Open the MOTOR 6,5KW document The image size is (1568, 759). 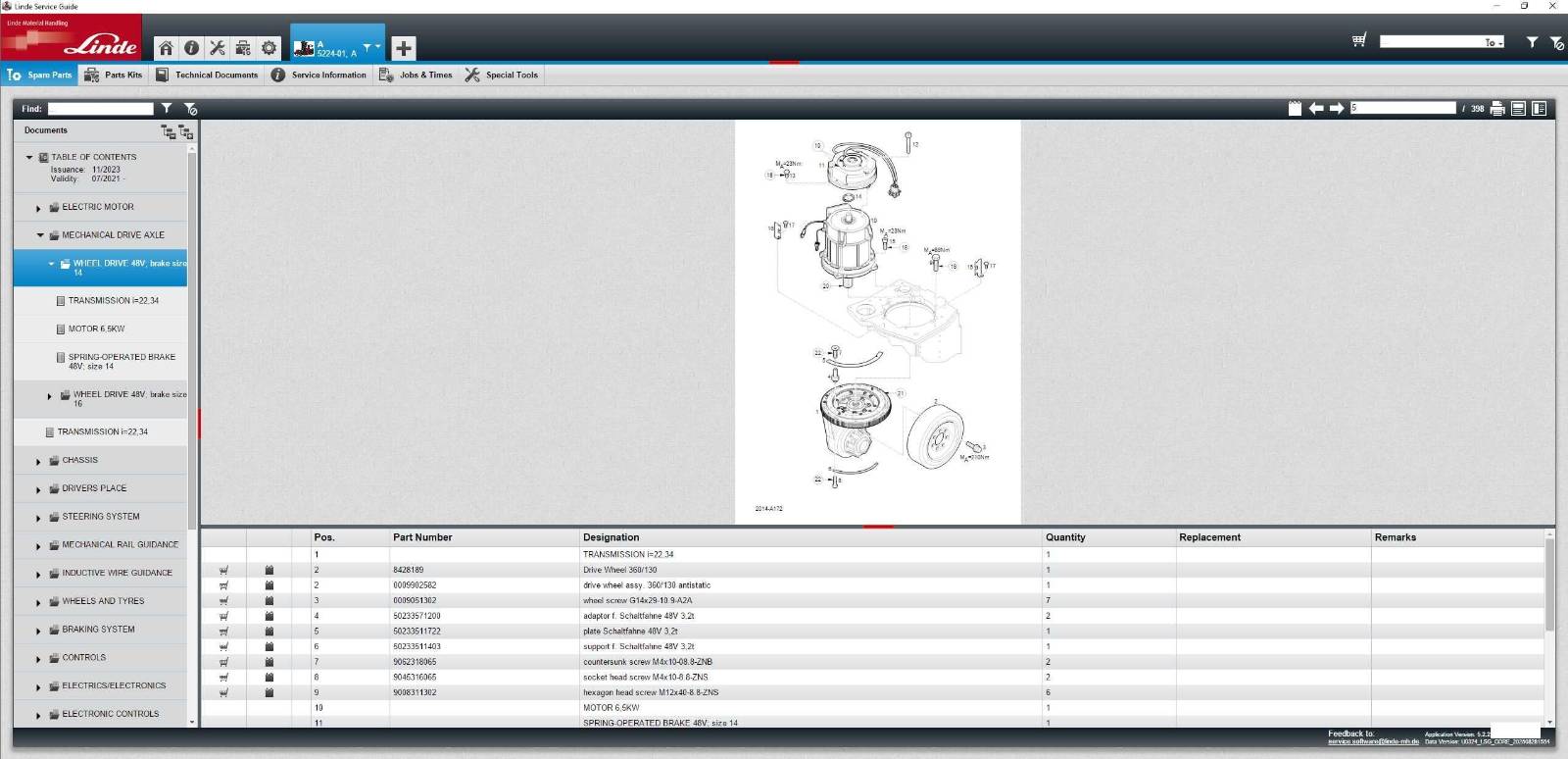pyautogui.click(x=96, y=329)
